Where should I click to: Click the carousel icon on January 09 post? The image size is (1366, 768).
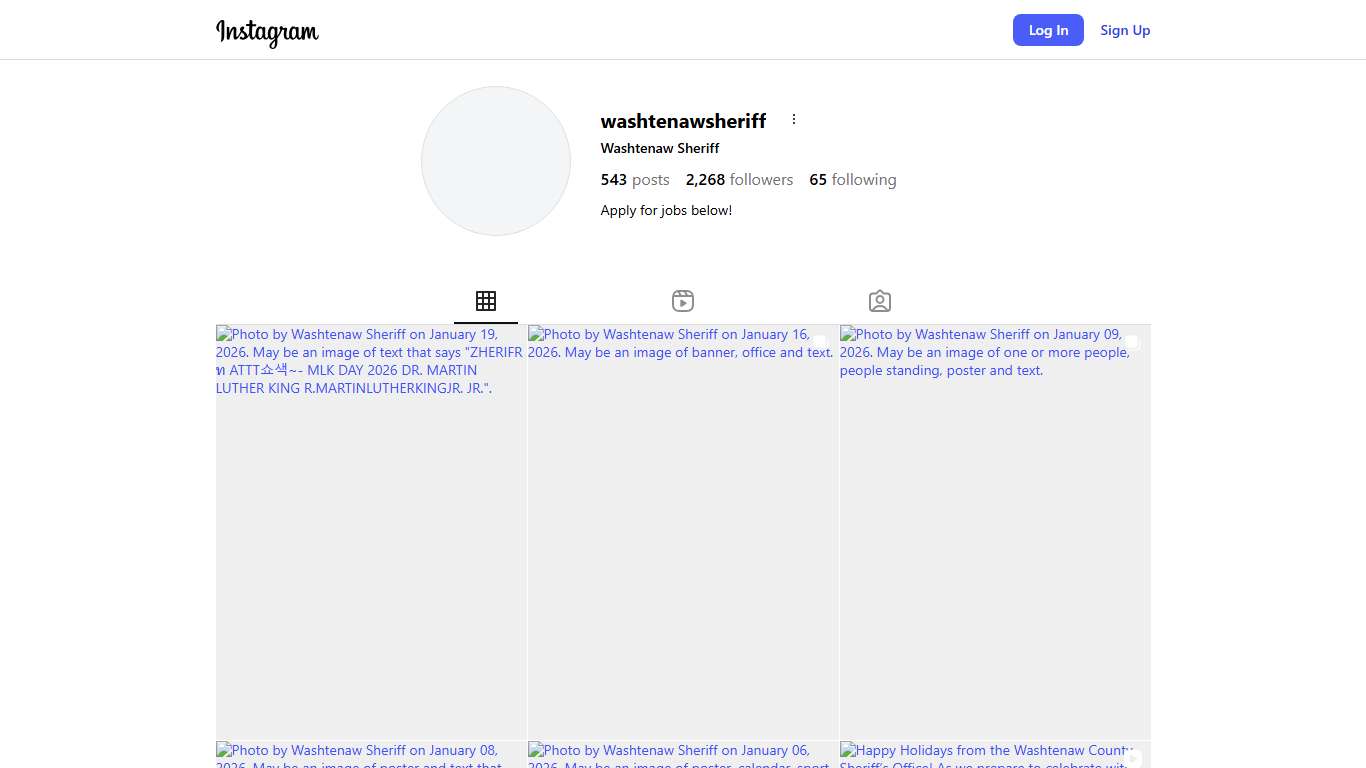tap(1132, 342)
